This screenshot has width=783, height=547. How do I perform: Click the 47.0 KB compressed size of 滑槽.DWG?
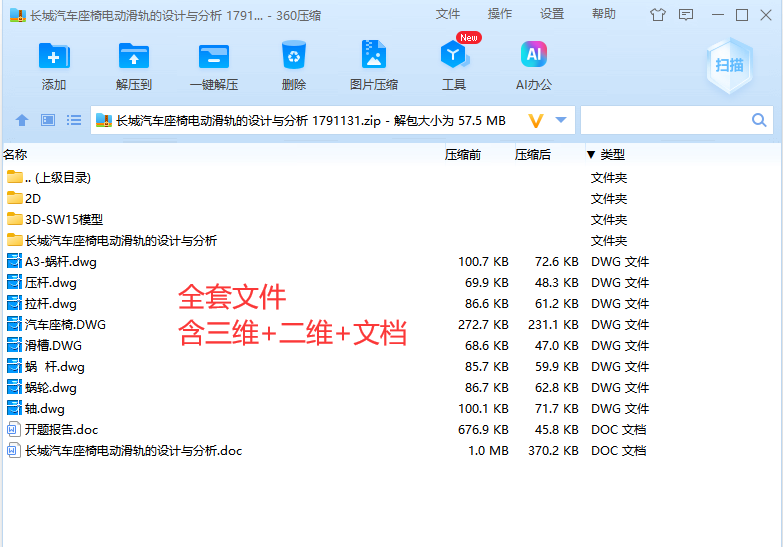556,346
